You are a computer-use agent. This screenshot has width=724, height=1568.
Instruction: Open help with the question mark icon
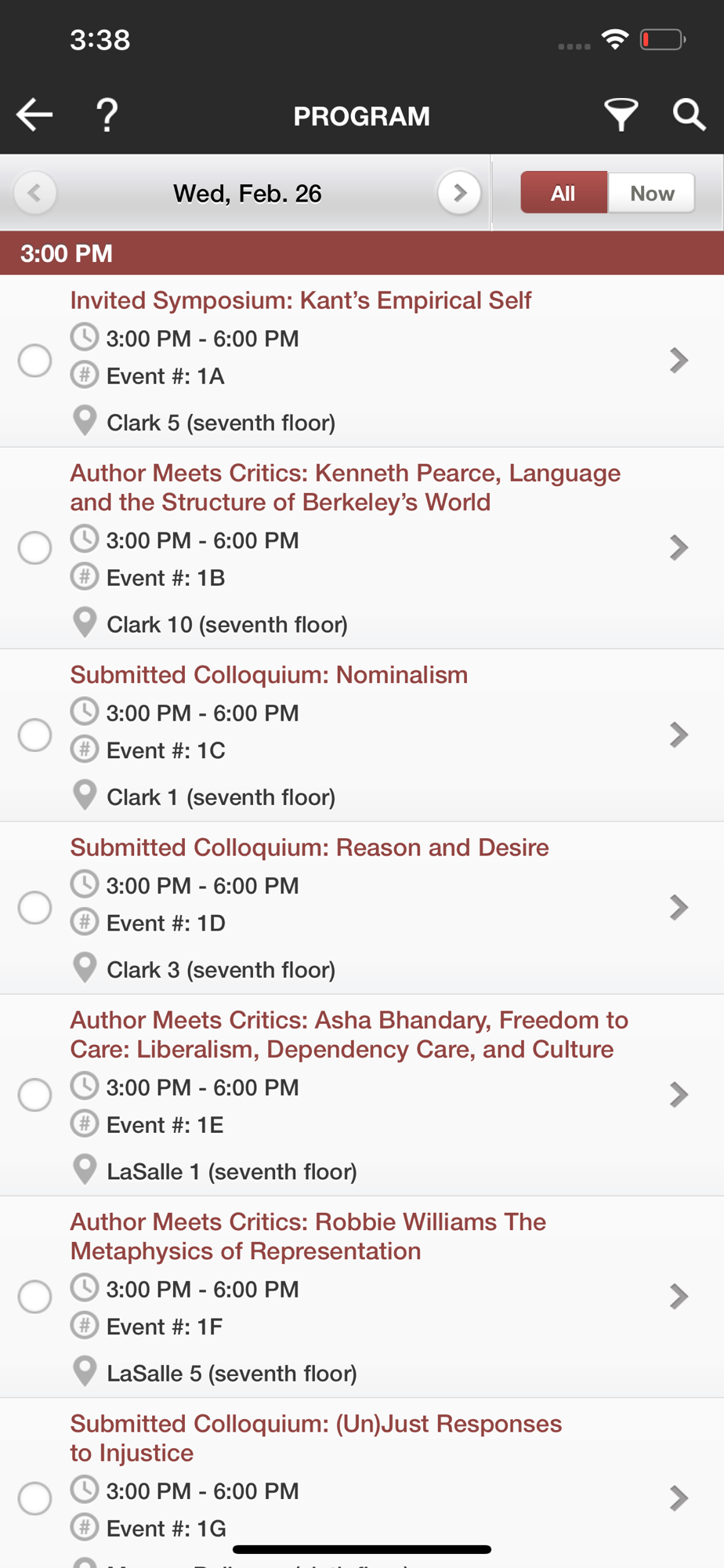point(107,115)
